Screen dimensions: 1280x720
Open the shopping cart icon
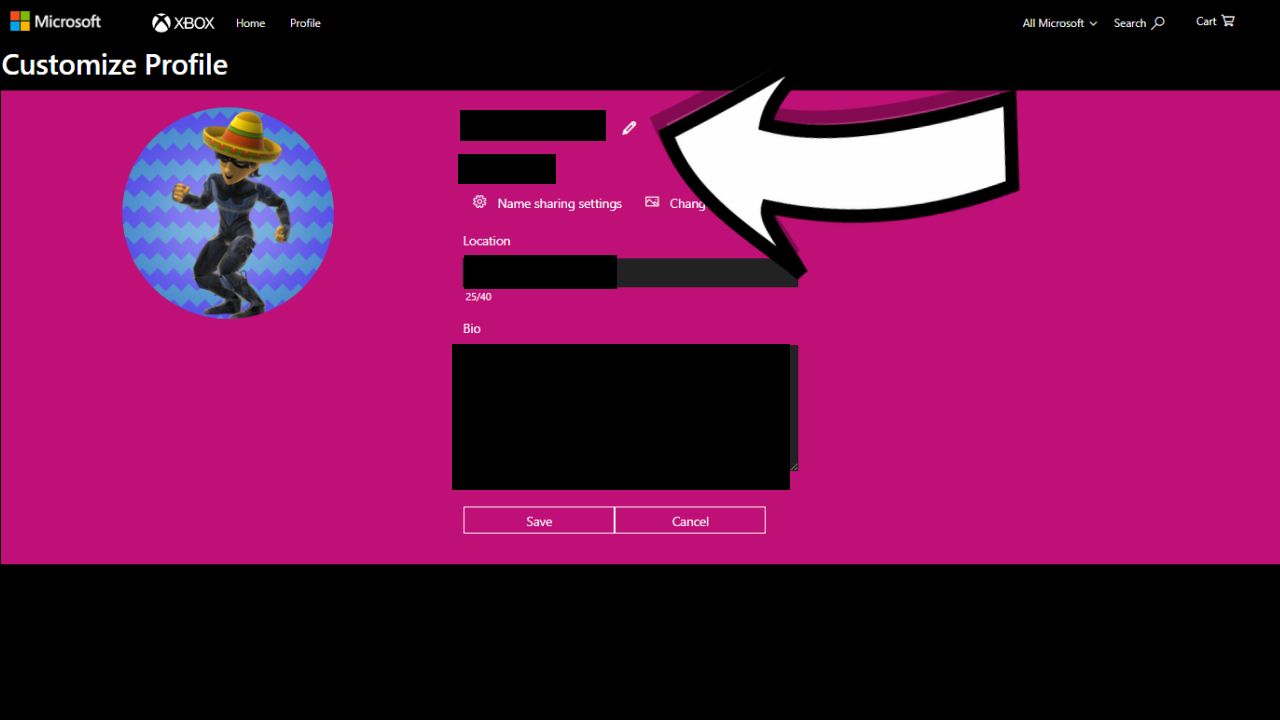[1228, 21]
